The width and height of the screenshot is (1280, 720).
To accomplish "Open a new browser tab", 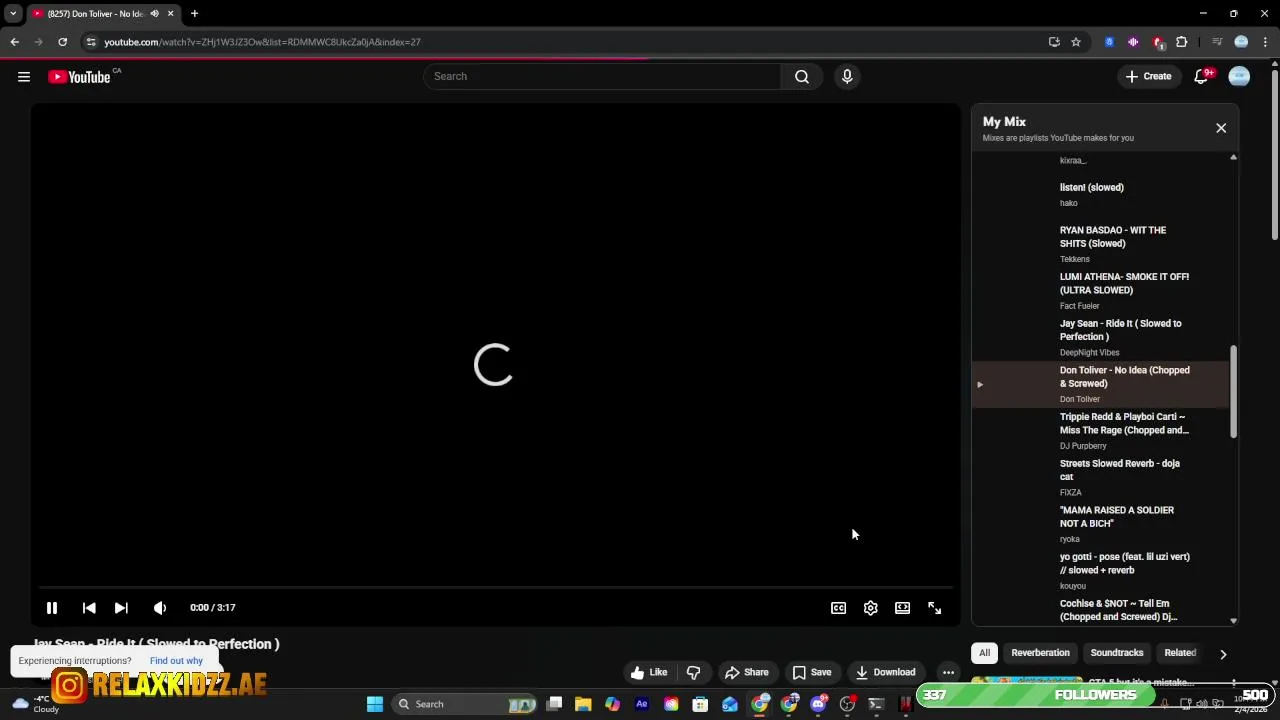I will (x=195, y=14).
